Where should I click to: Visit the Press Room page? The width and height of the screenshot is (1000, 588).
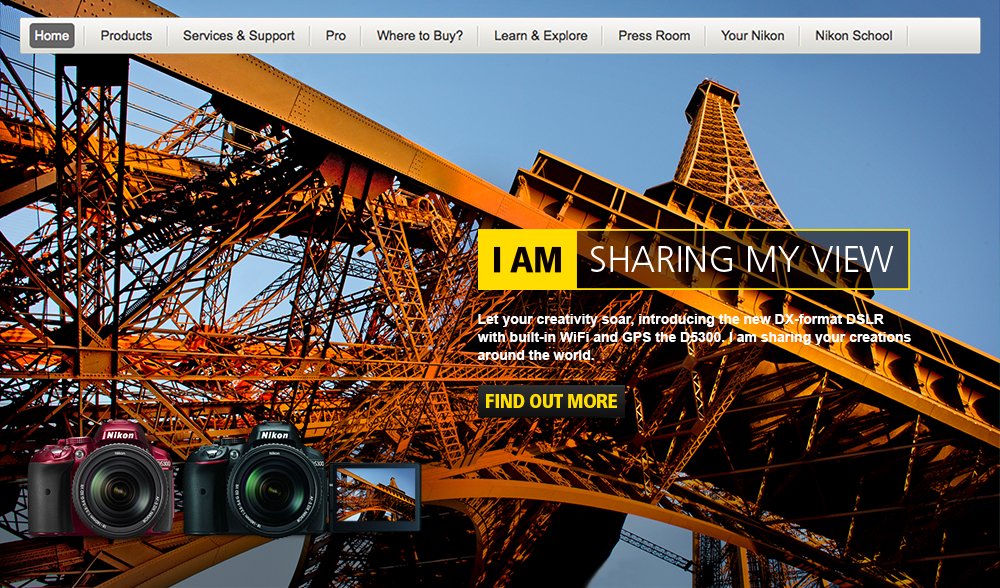pyautogui.click(x=654, y=36)
